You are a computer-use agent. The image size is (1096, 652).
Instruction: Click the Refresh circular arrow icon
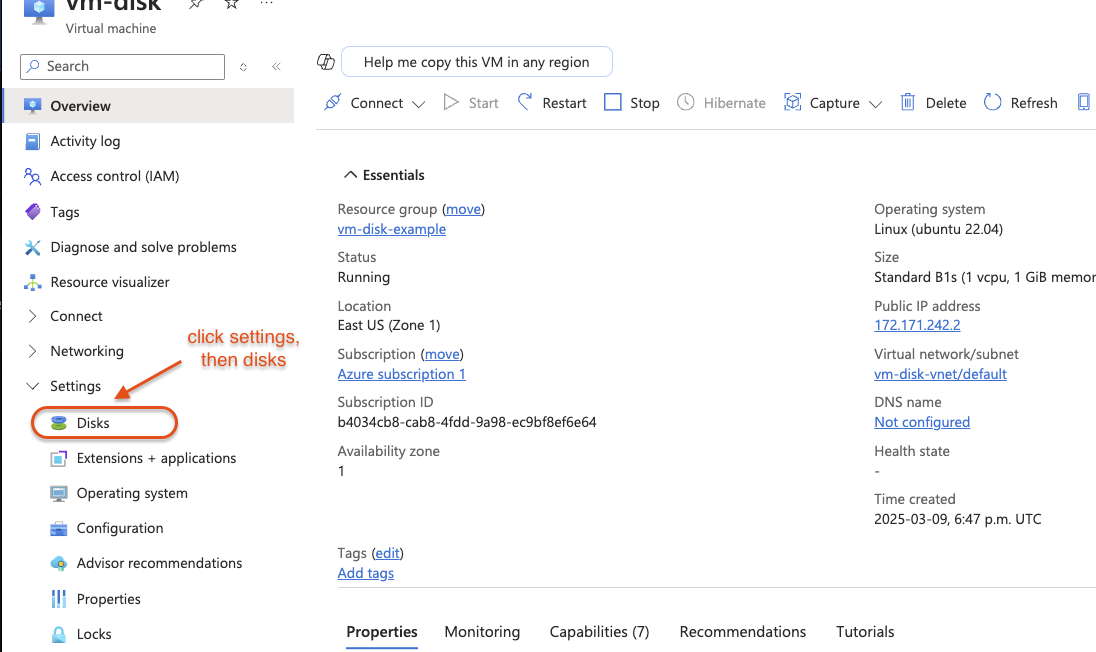tap(993, 102)
